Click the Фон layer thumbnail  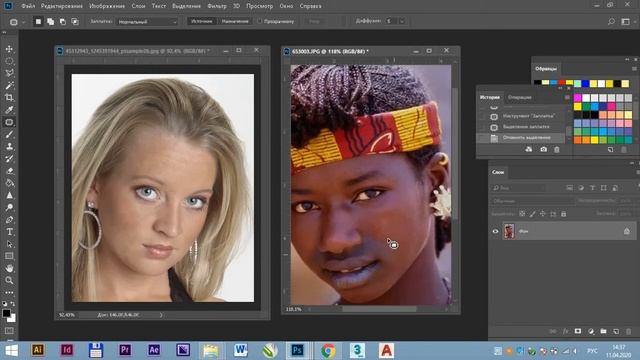click(509, 231)
